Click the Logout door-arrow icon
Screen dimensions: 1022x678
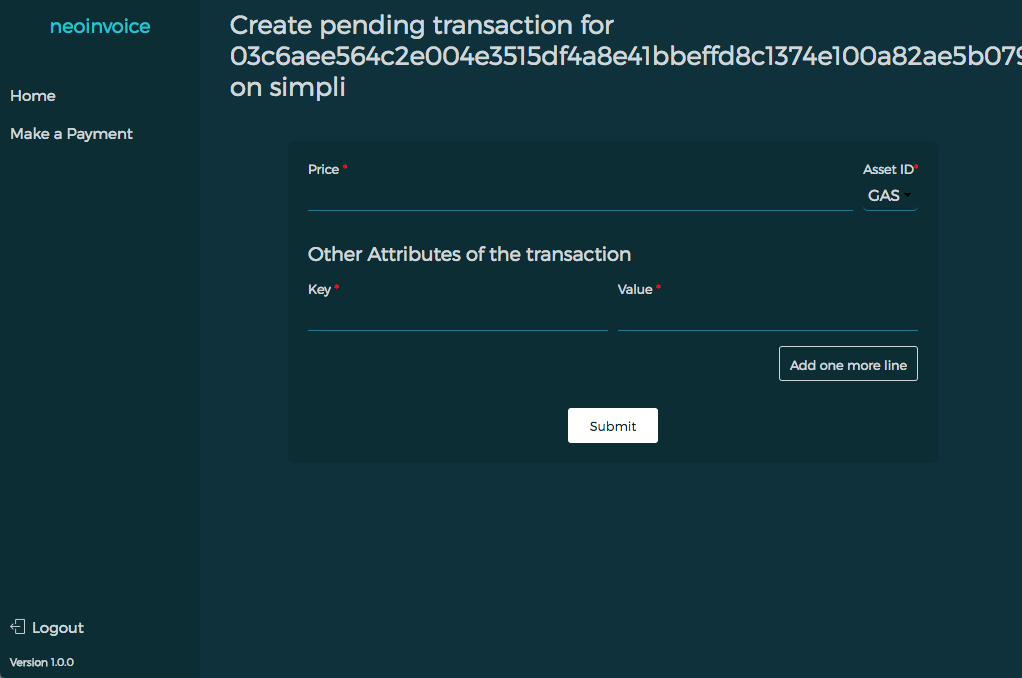tap(17, 627)
